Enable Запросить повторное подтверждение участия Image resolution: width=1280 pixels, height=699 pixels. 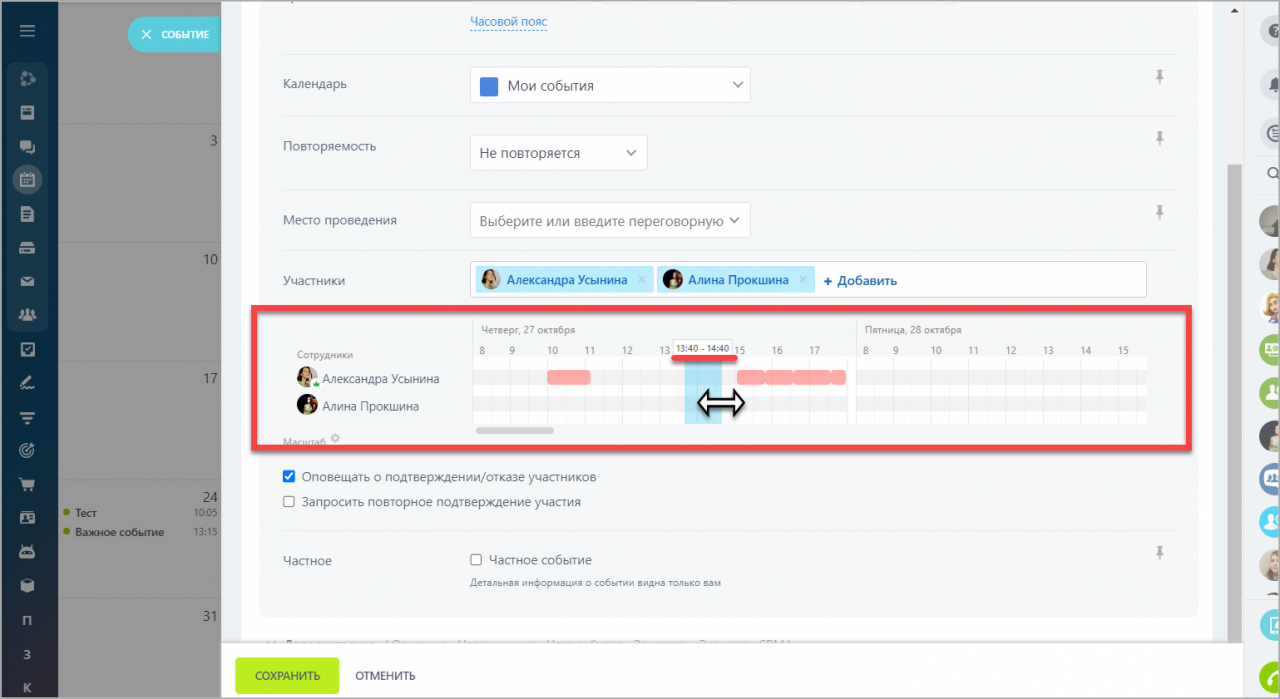coord(289,502)
